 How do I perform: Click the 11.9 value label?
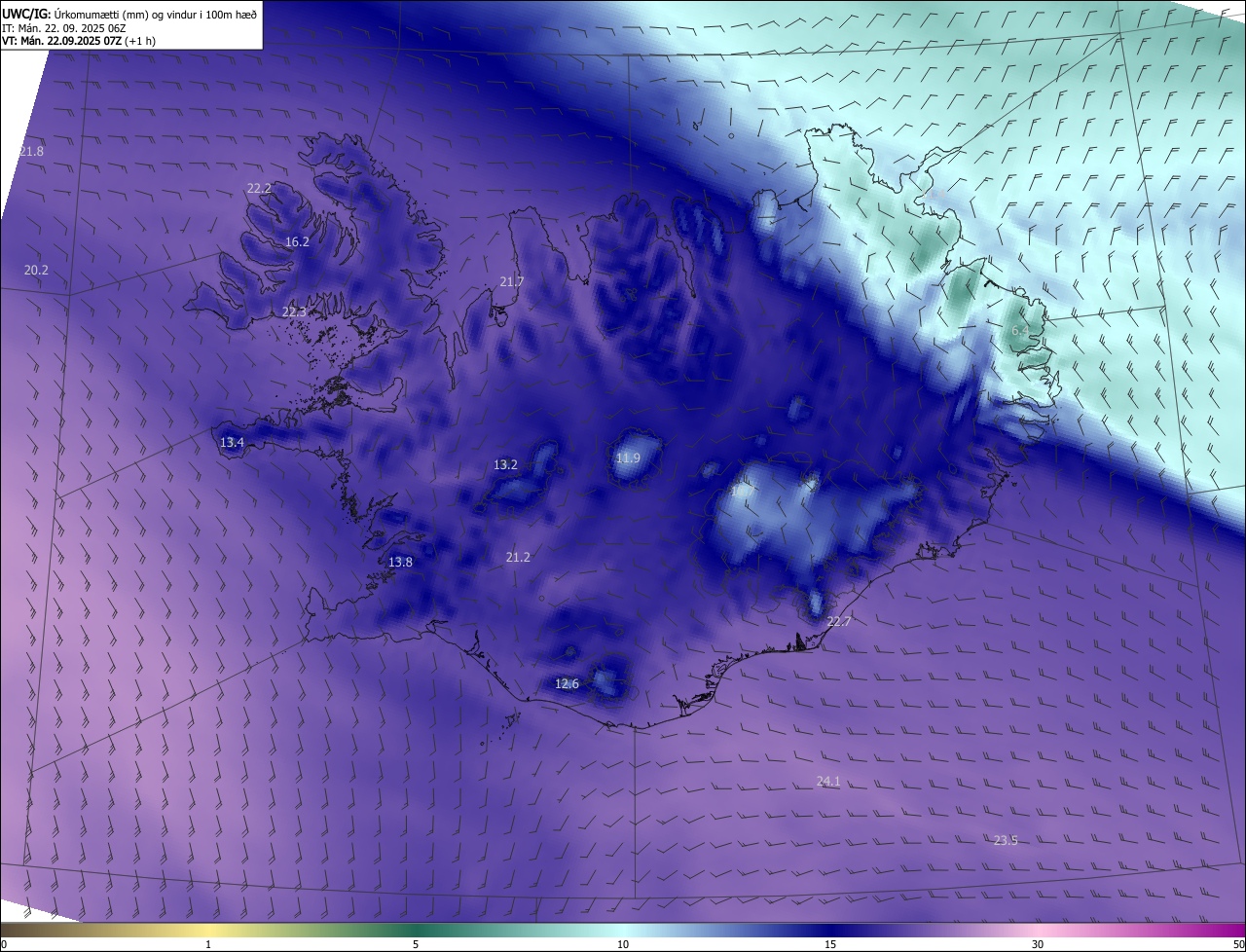click(x=629, y=458)
